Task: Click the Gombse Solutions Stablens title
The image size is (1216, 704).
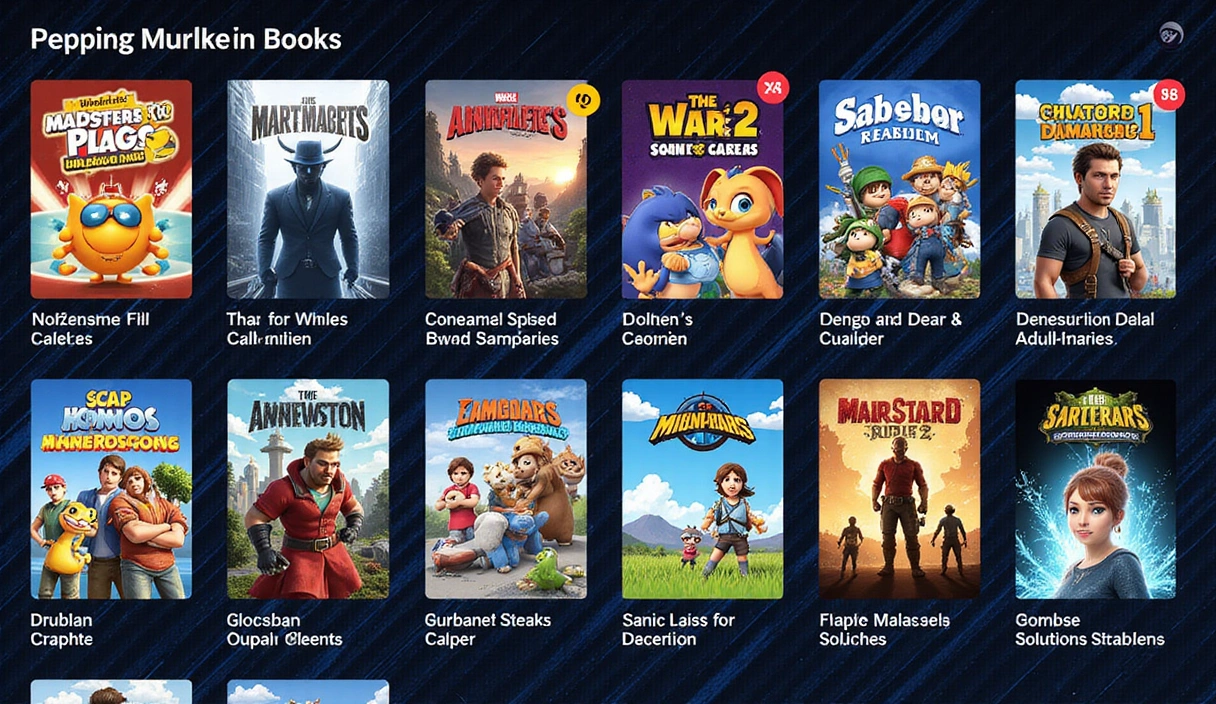Action: coord(1090,629)
